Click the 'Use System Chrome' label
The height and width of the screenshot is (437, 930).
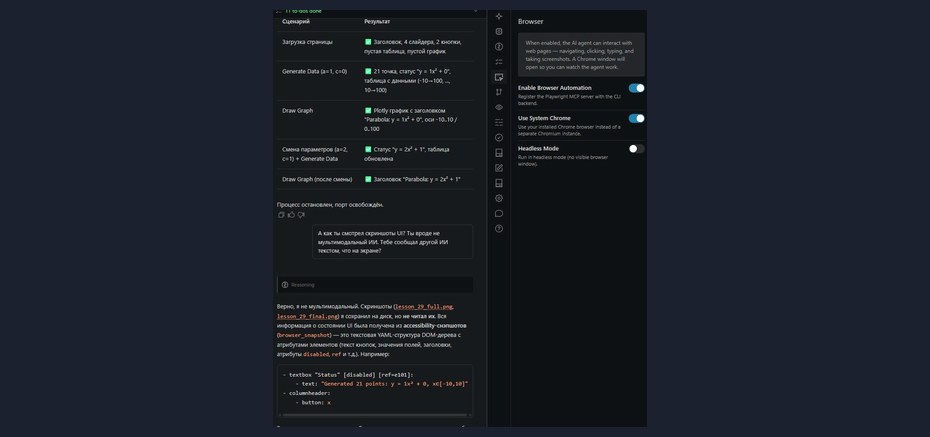(x=544, y=118)
